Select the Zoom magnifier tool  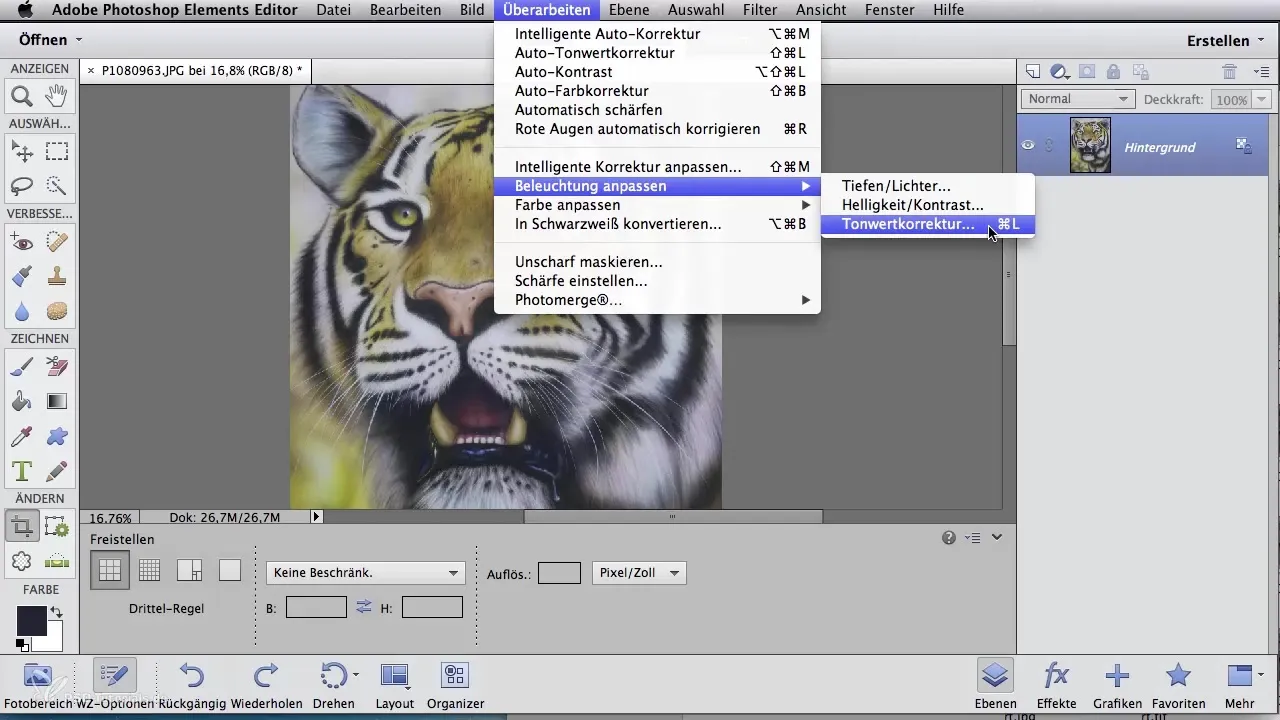click(x=22, y=97)
